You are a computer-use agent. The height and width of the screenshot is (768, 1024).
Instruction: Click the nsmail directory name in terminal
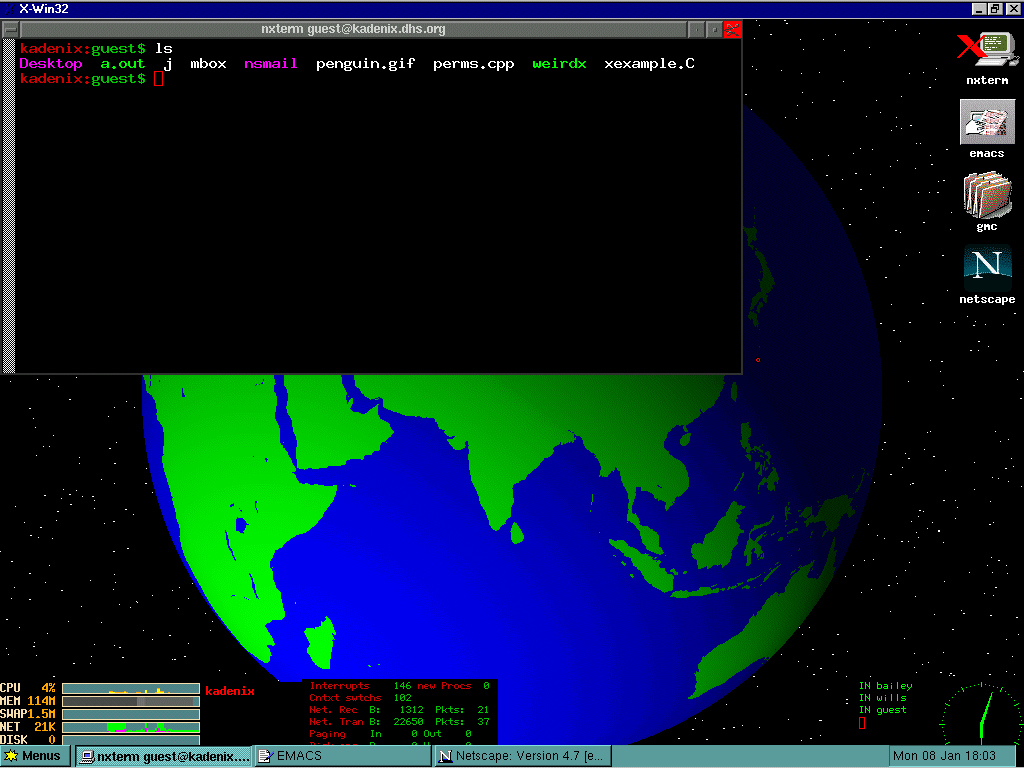270,64
